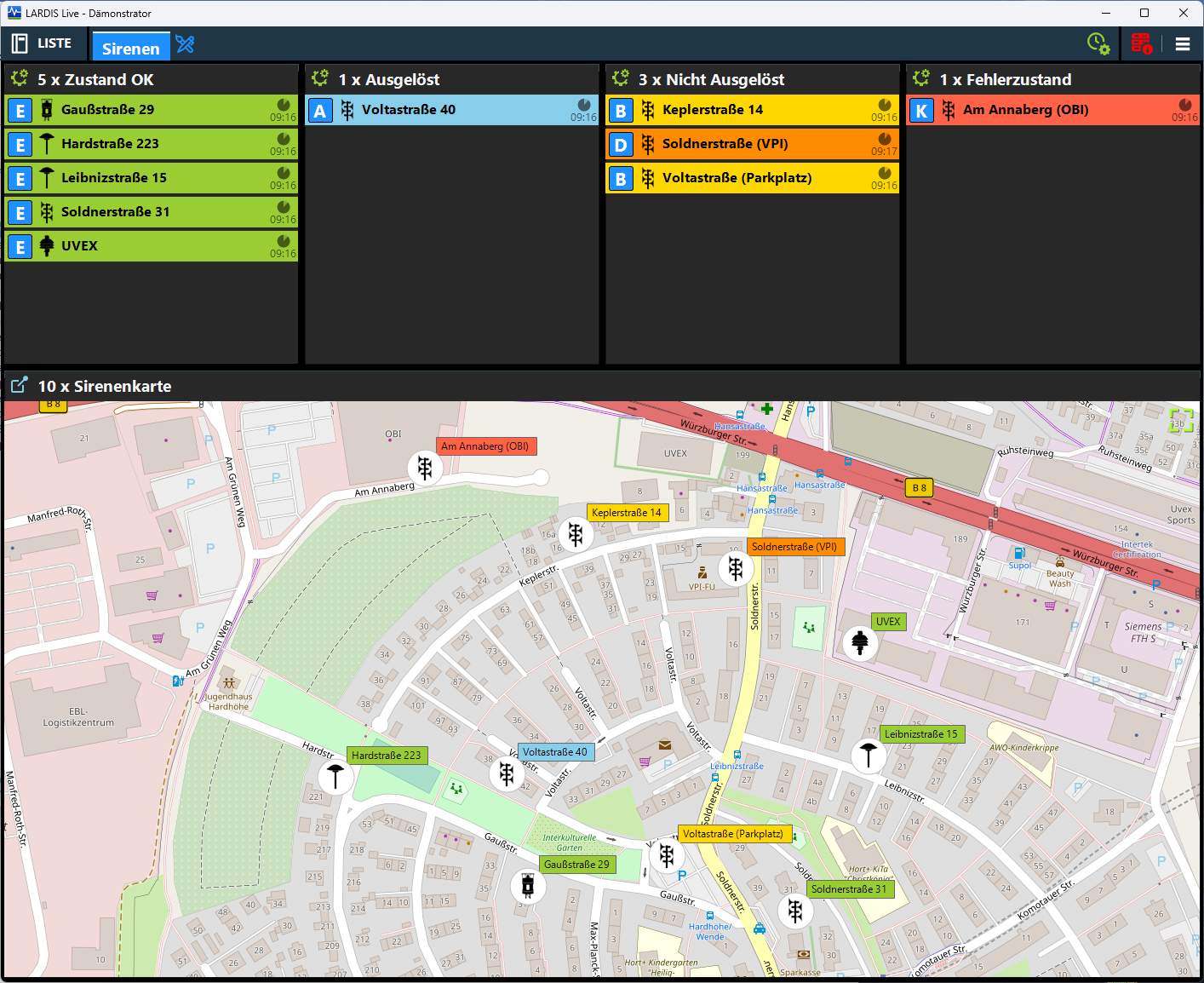
Task: Click Am Annaberg (OBI) red map label
Action: click(484, 446)
